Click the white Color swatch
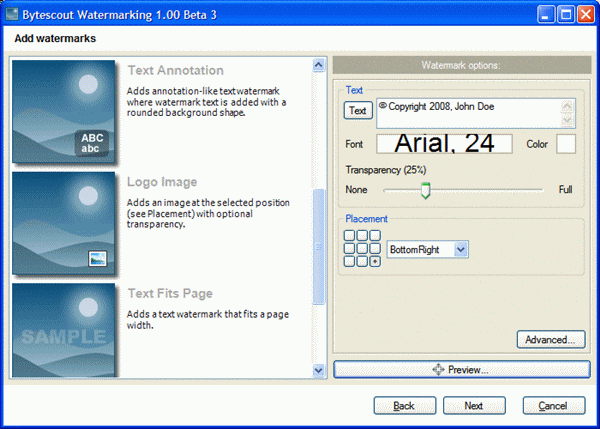The width and height of the screenshot is (600, 429). point(566,144)
